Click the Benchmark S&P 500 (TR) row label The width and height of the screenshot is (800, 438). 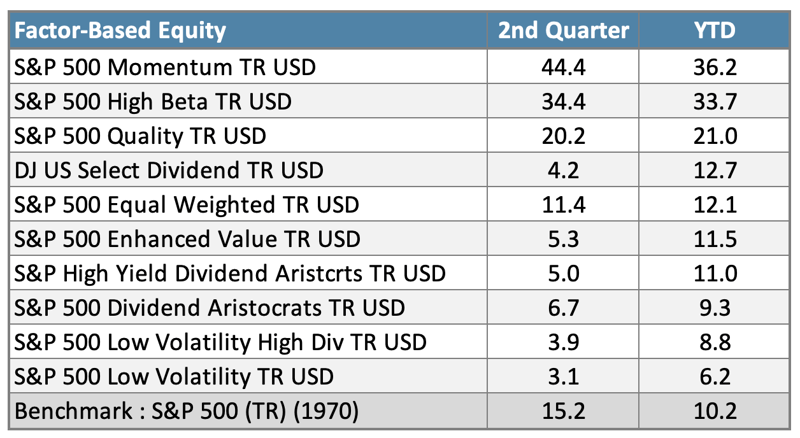(x=186, y=411)
